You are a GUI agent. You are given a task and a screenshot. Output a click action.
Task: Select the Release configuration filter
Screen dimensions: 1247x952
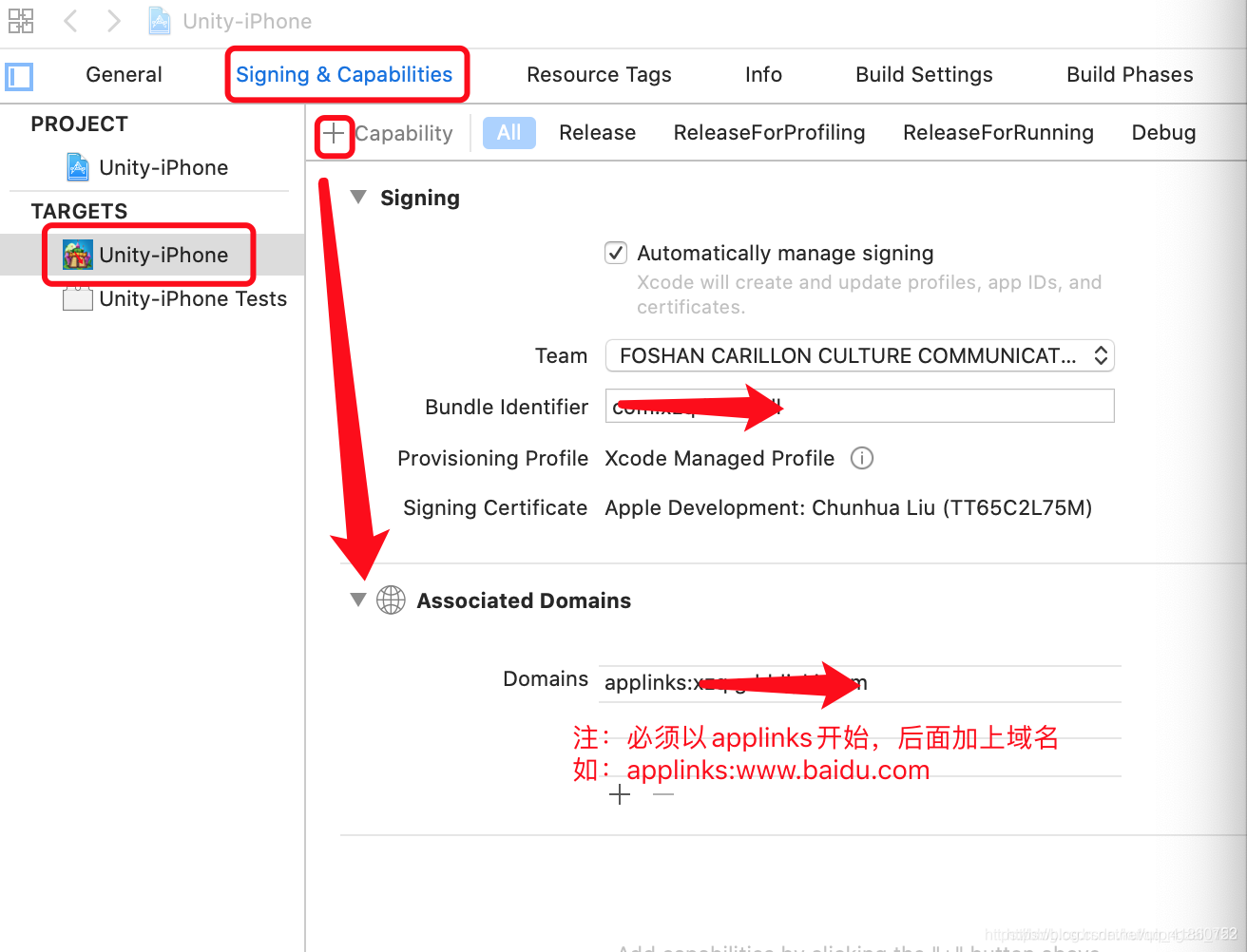pos(597,133)
